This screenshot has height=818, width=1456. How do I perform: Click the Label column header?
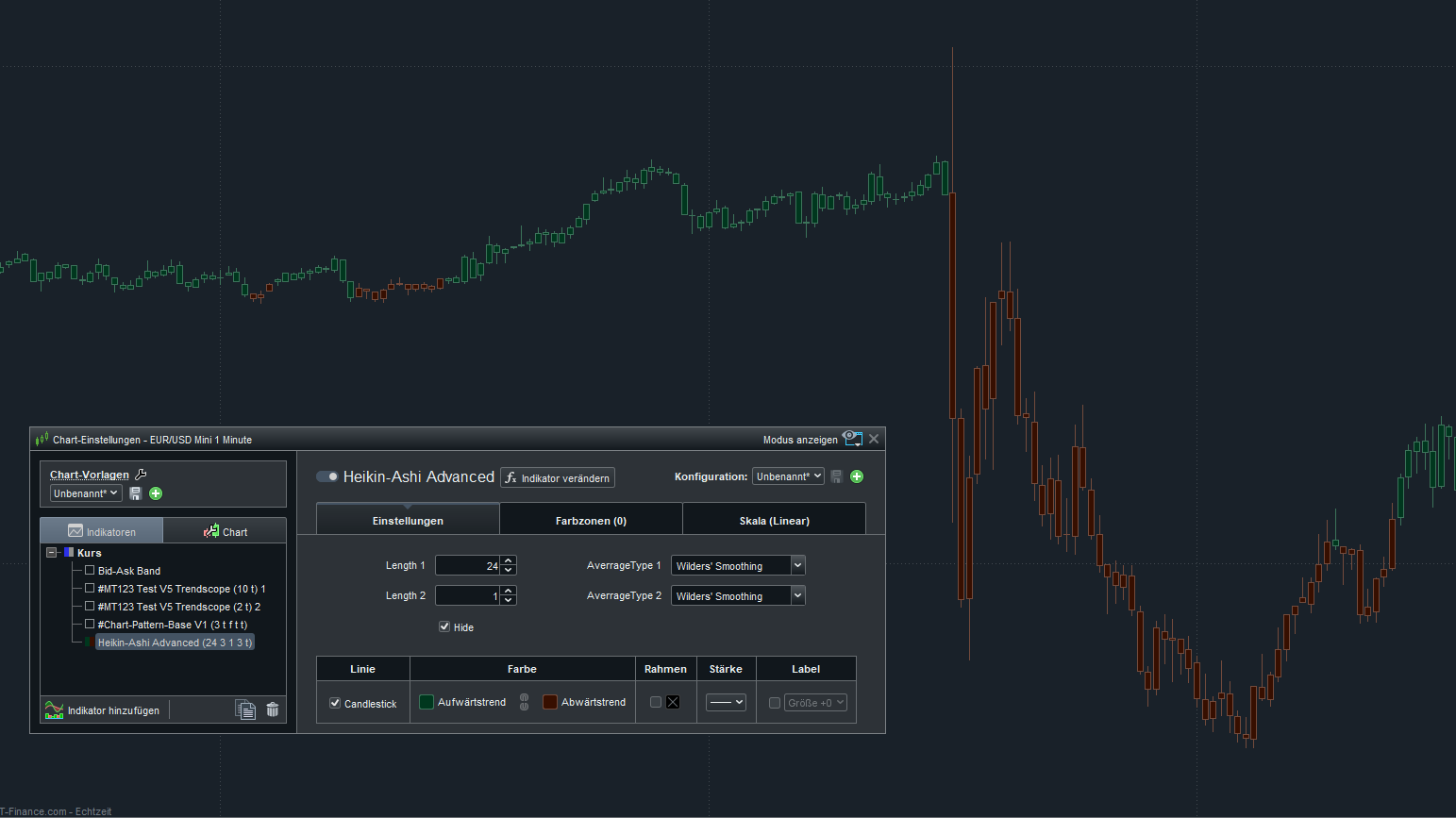tap(806, 669)
